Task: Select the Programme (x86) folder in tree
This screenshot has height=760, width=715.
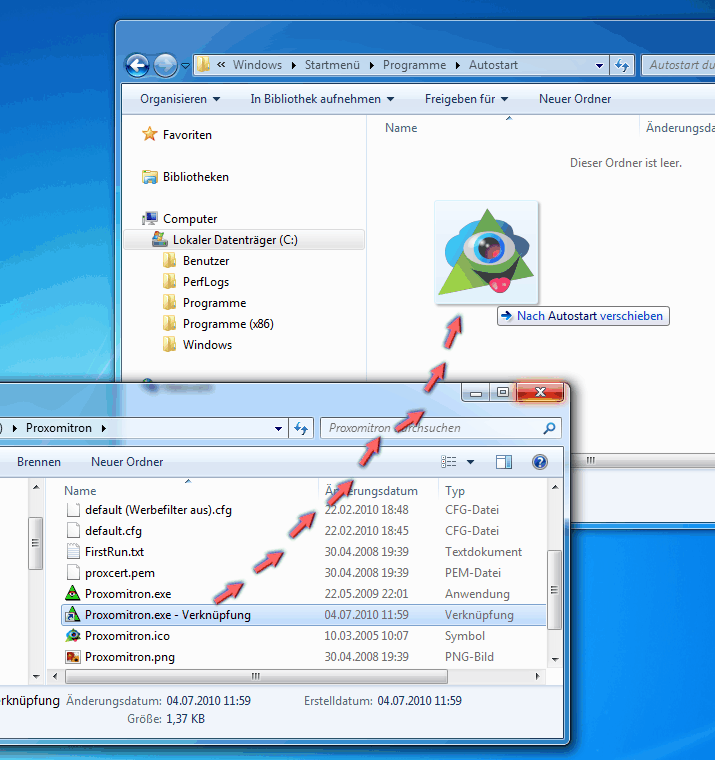Action: coord(228,324)
